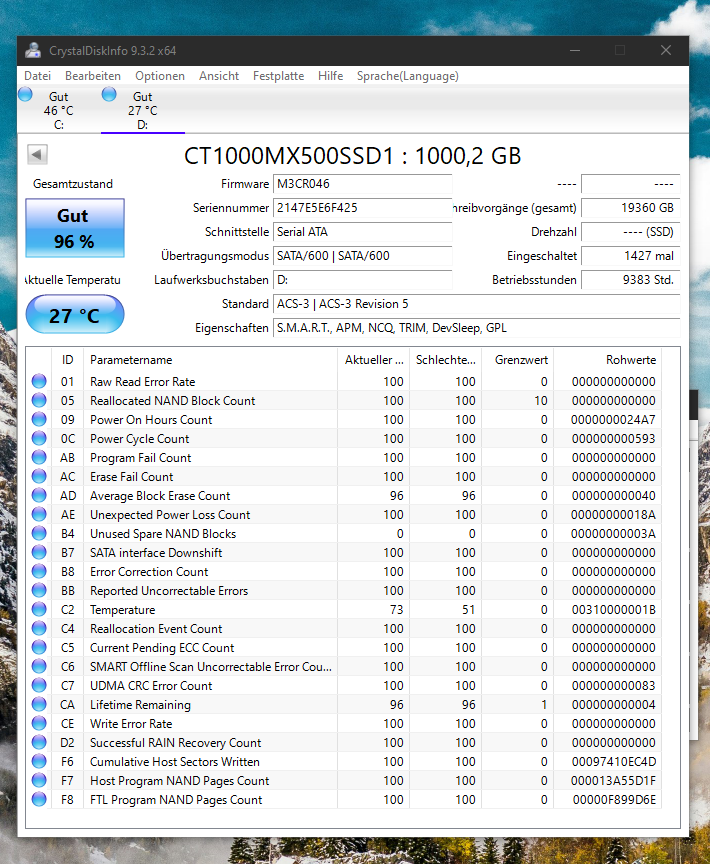
Task: Click the 27 °C temperature button
Action: pos(75,315)
